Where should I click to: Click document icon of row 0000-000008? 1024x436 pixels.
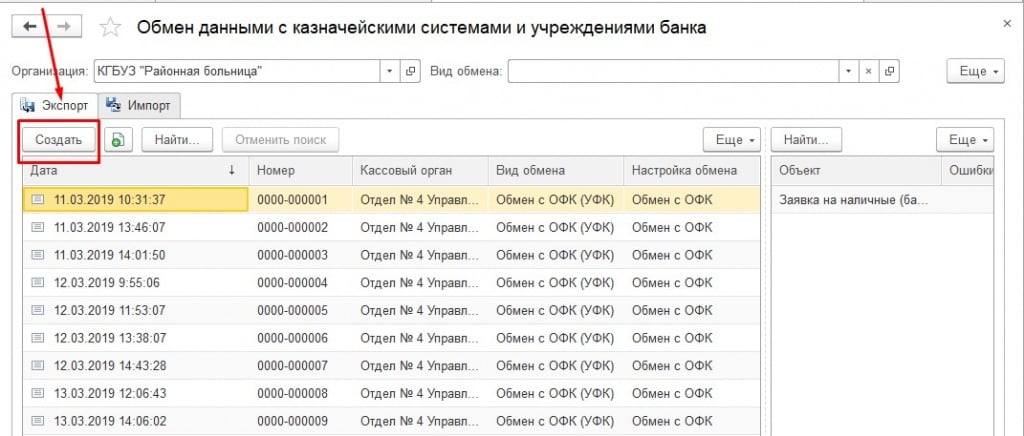[x=38, y=394]
